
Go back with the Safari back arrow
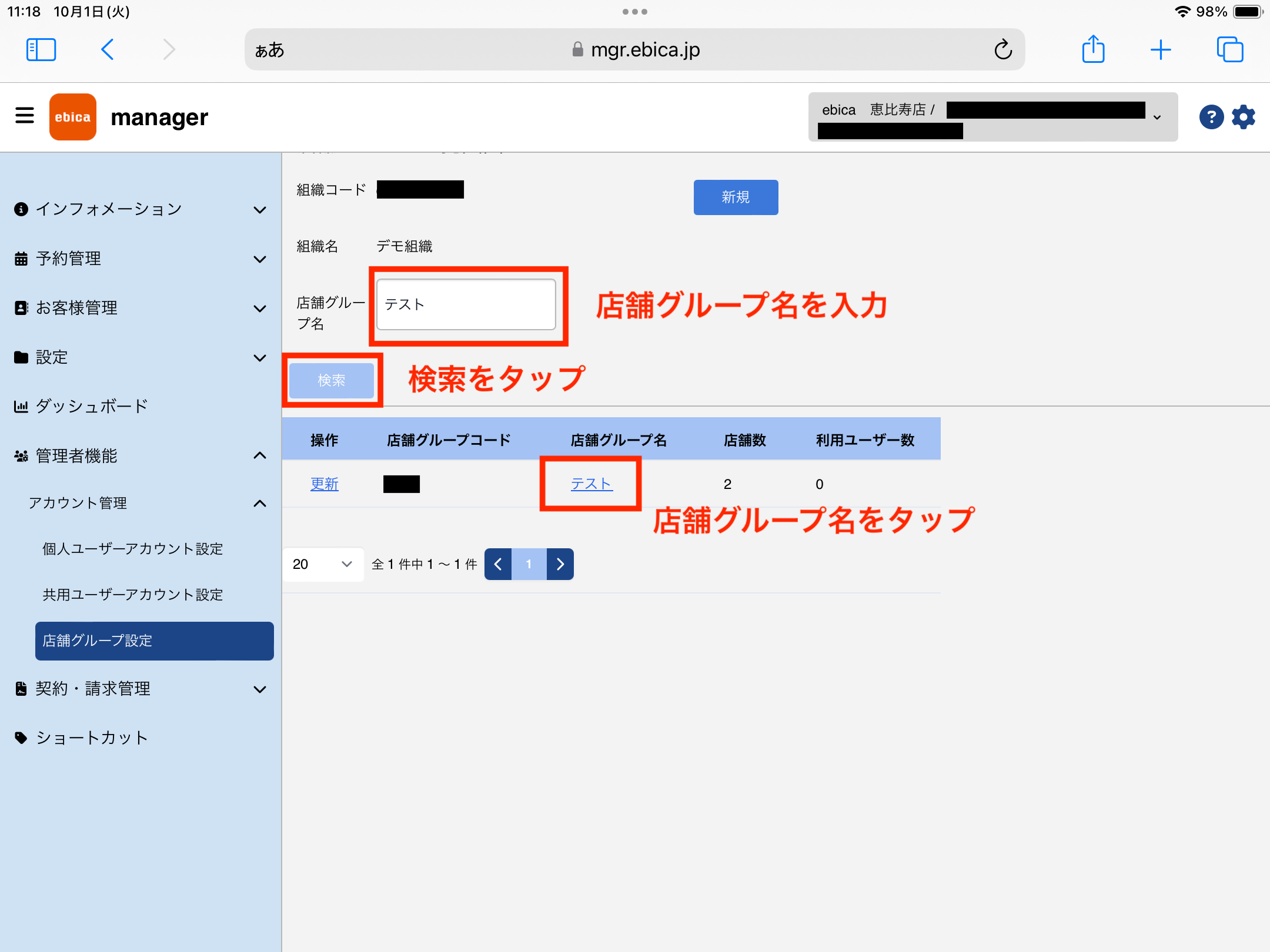[x=107, y=50]
